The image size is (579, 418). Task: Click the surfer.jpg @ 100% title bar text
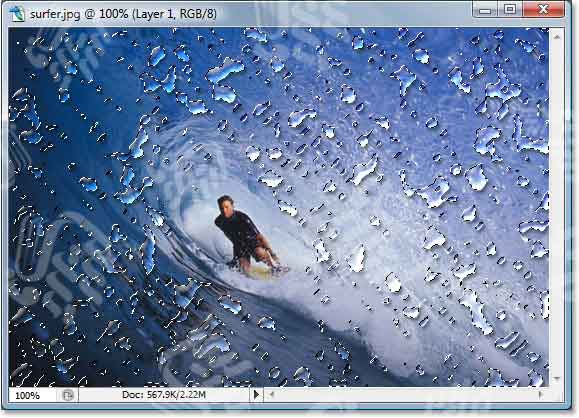(123, 14)
